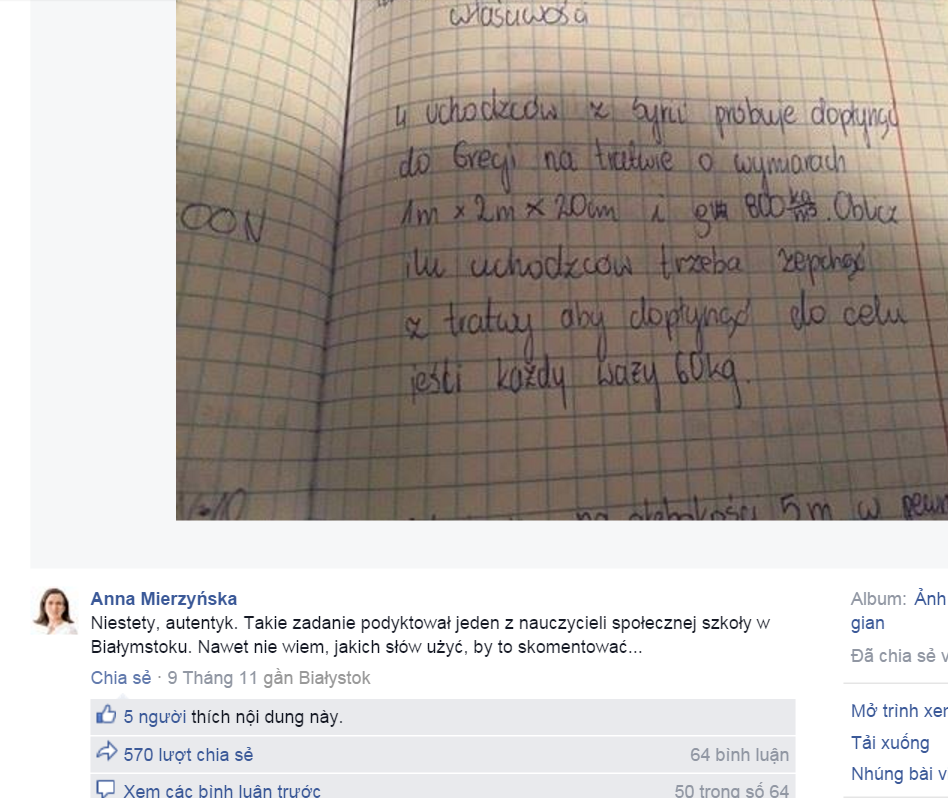Open Anna Mierzyńska profile name link

(x=164, y=598)
